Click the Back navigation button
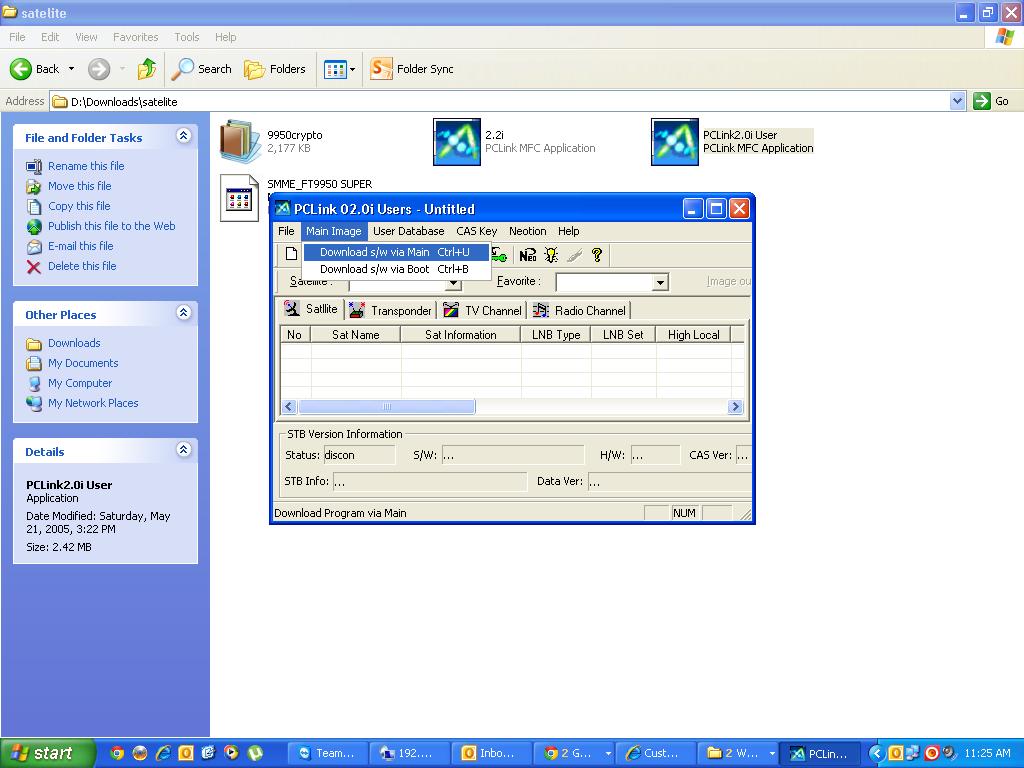Image resolution: width=1024 pixels, height=768 pixels. 35,69
